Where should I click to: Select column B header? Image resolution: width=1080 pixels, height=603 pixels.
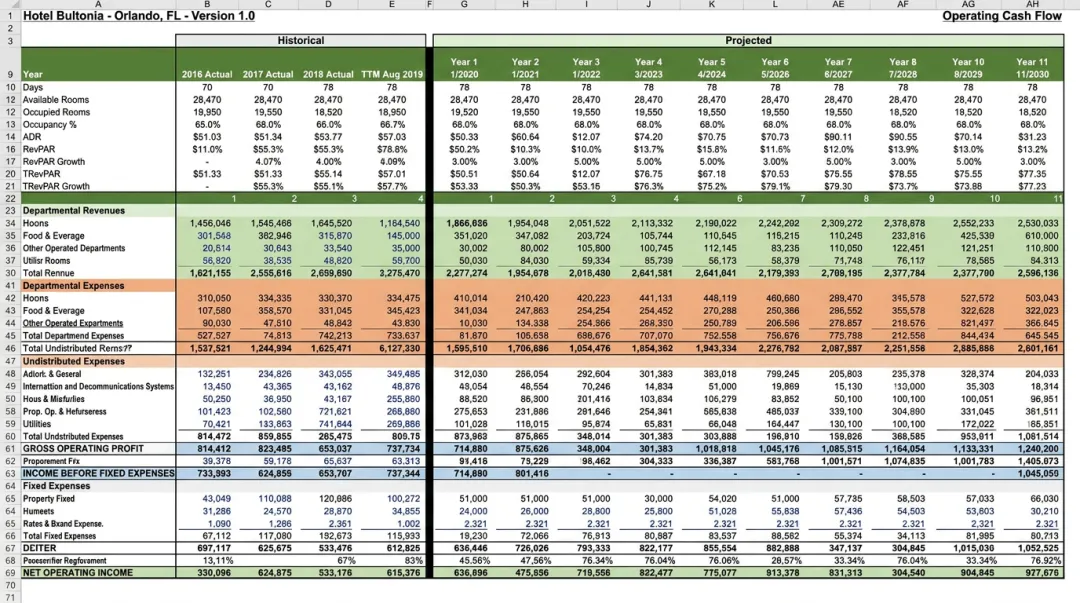[x=207, y=4]
